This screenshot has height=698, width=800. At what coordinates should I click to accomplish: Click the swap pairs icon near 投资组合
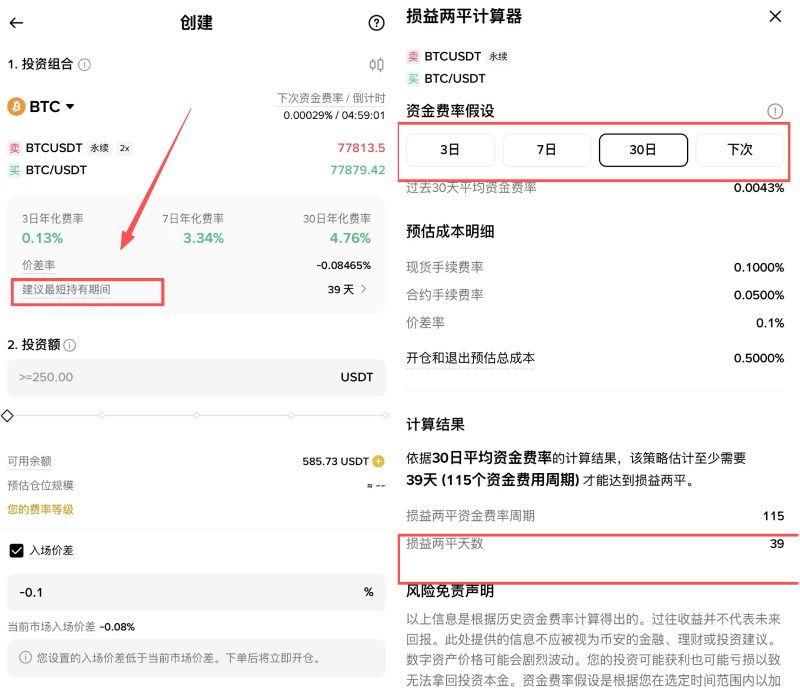coord(376,63)
